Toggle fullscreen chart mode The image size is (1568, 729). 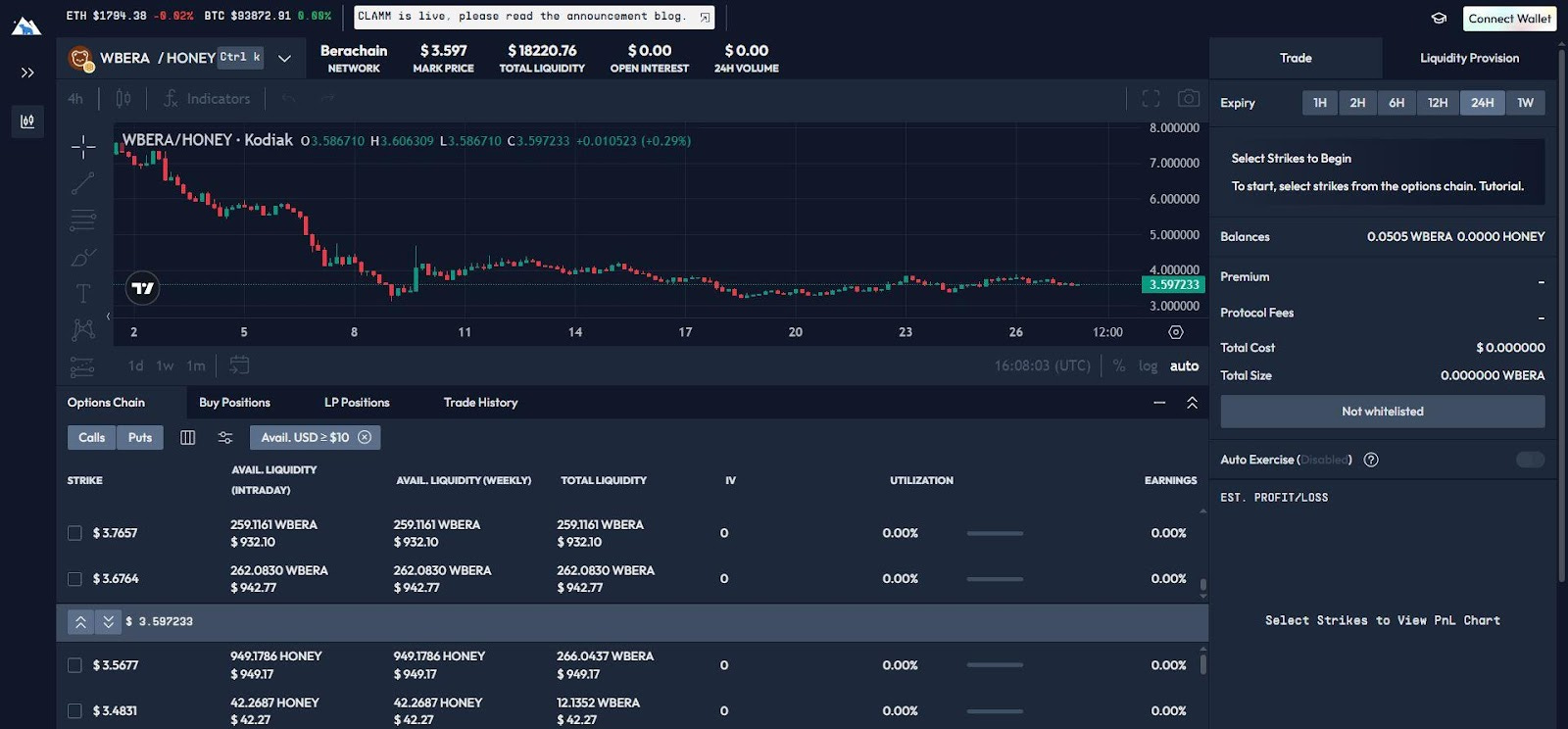1151,98
